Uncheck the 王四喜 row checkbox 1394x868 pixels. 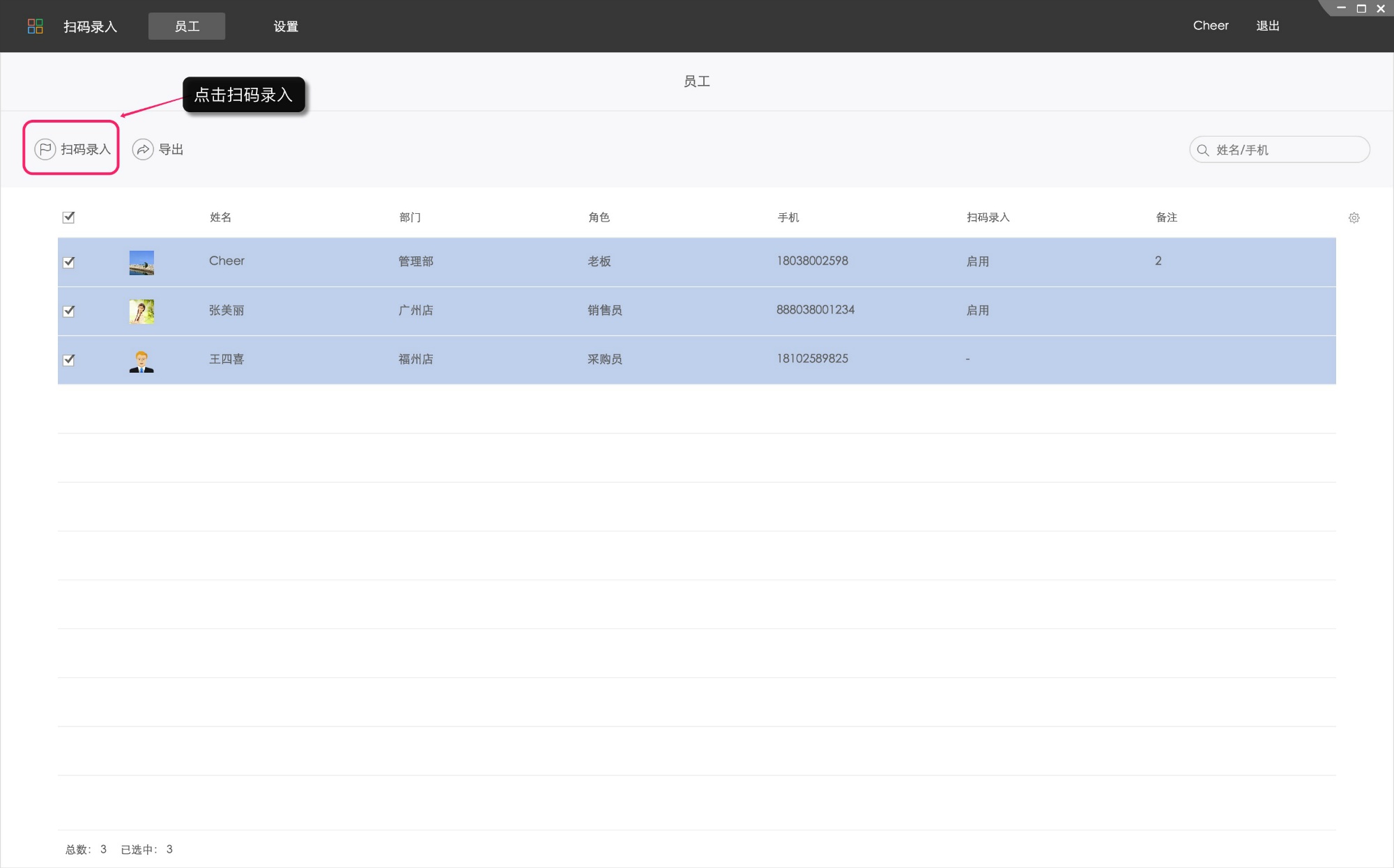(68, 360)
